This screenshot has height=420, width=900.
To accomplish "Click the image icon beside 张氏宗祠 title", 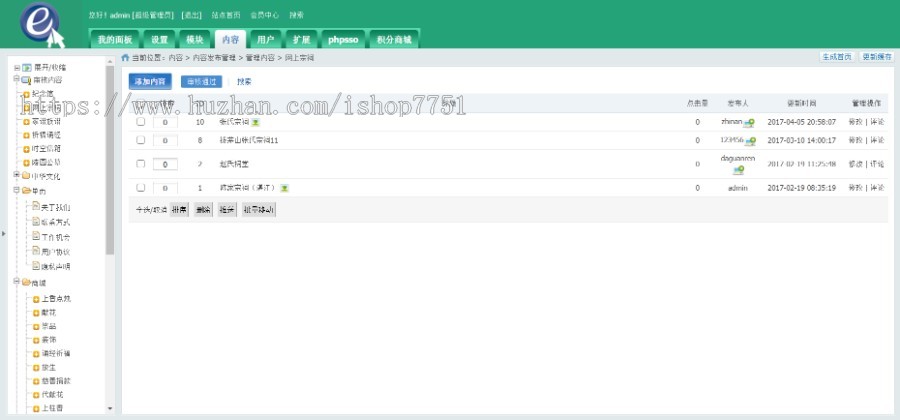I will pos(256,122).
